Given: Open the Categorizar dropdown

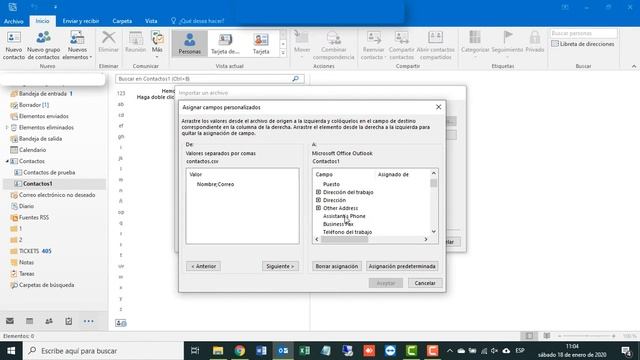Looking at the screenshot, I should click(x=475, y=44).
